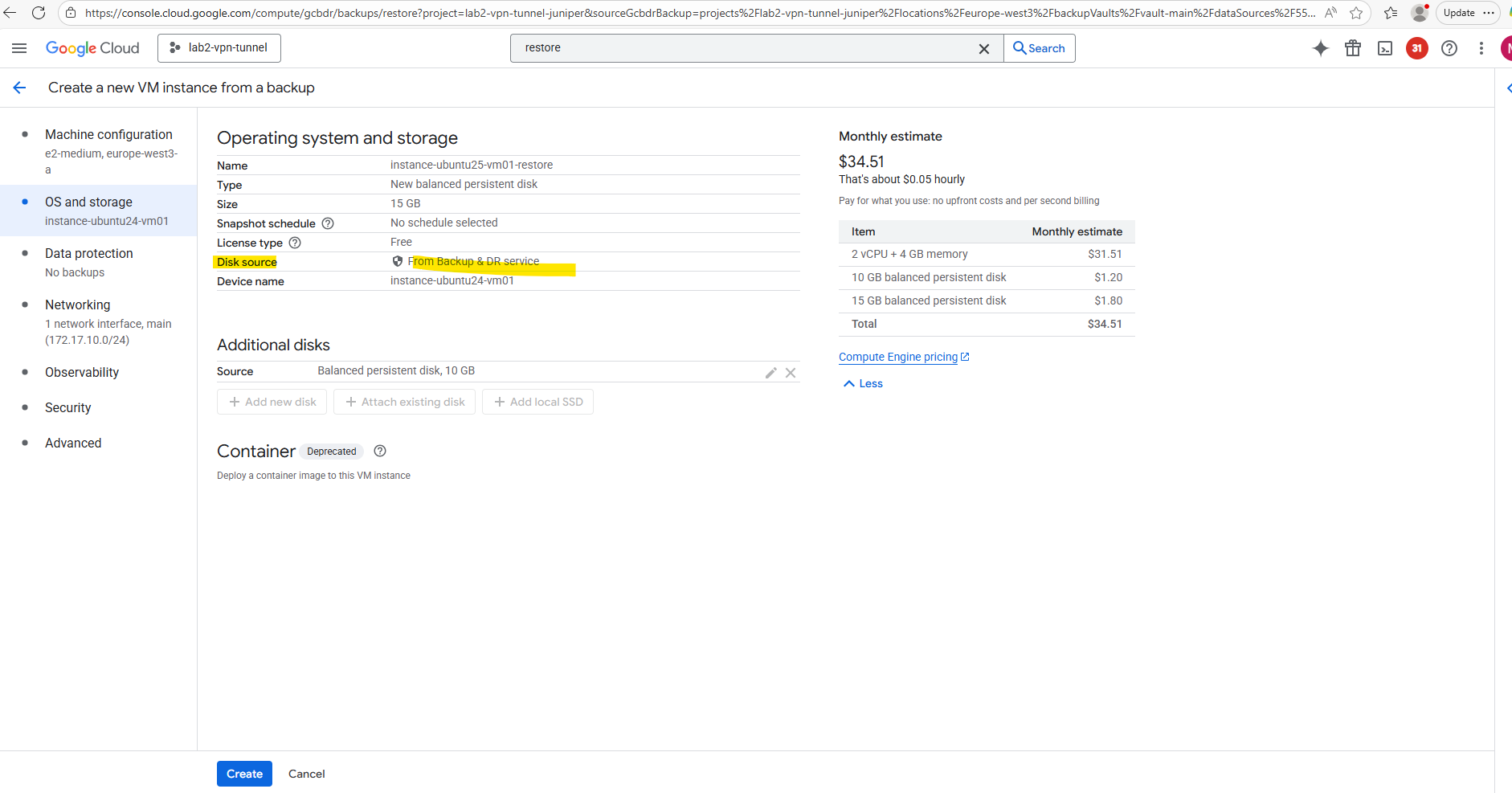Click the back arrow beside page title
Viewport: 1512px width, 793px height.
(x=20, y=88)
